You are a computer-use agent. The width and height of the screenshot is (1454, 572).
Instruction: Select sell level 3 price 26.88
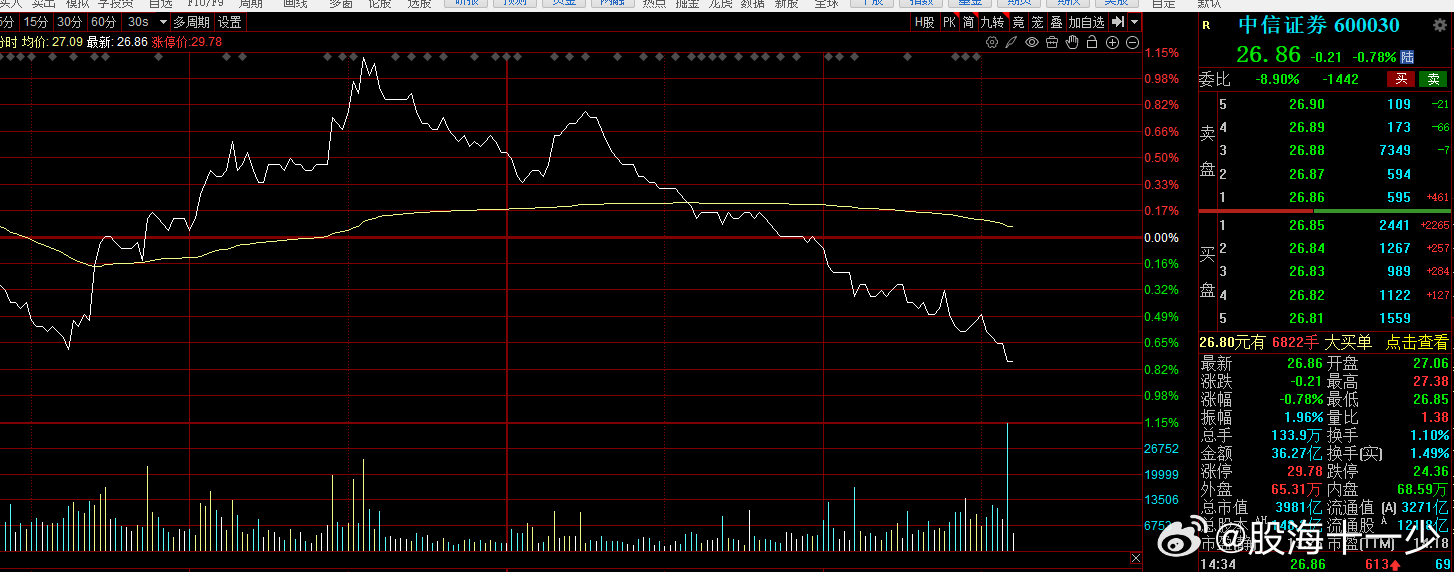click(1306, 150)
